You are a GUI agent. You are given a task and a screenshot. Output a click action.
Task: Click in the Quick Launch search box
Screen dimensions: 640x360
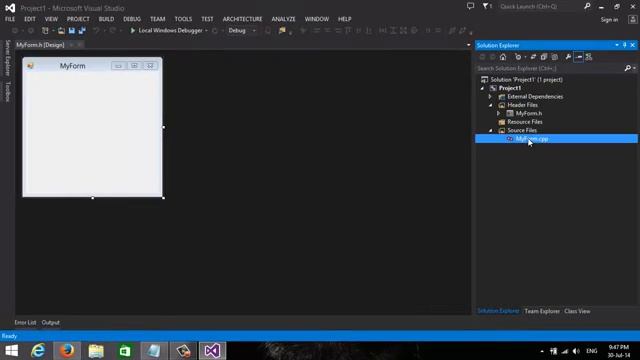(x=540, y=6)
